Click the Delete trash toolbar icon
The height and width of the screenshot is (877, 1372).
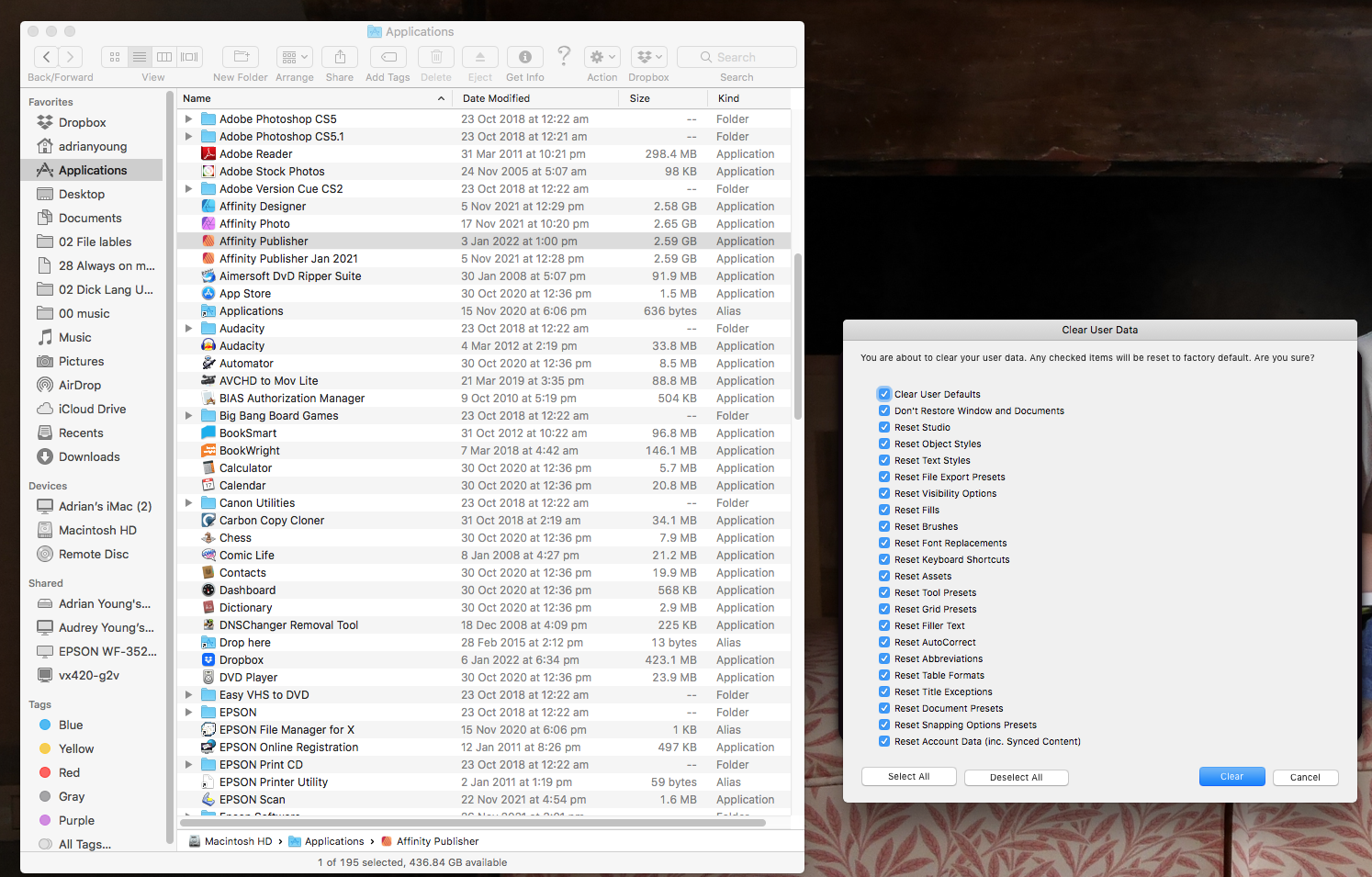pyautogui.click(x=436, y=57)
